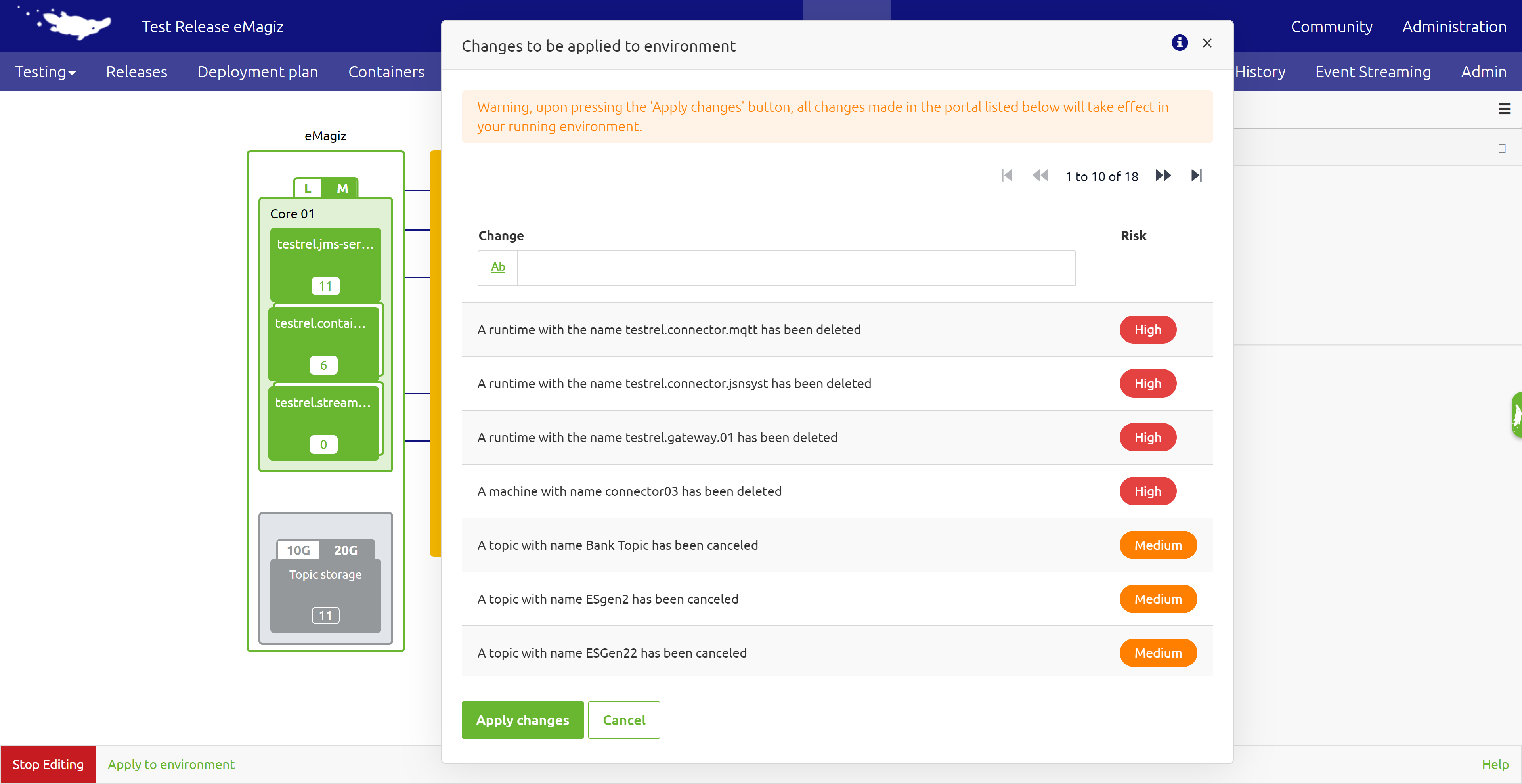Select the 20G topic storage option
1522x784 pixels.
tap(346, 550)
